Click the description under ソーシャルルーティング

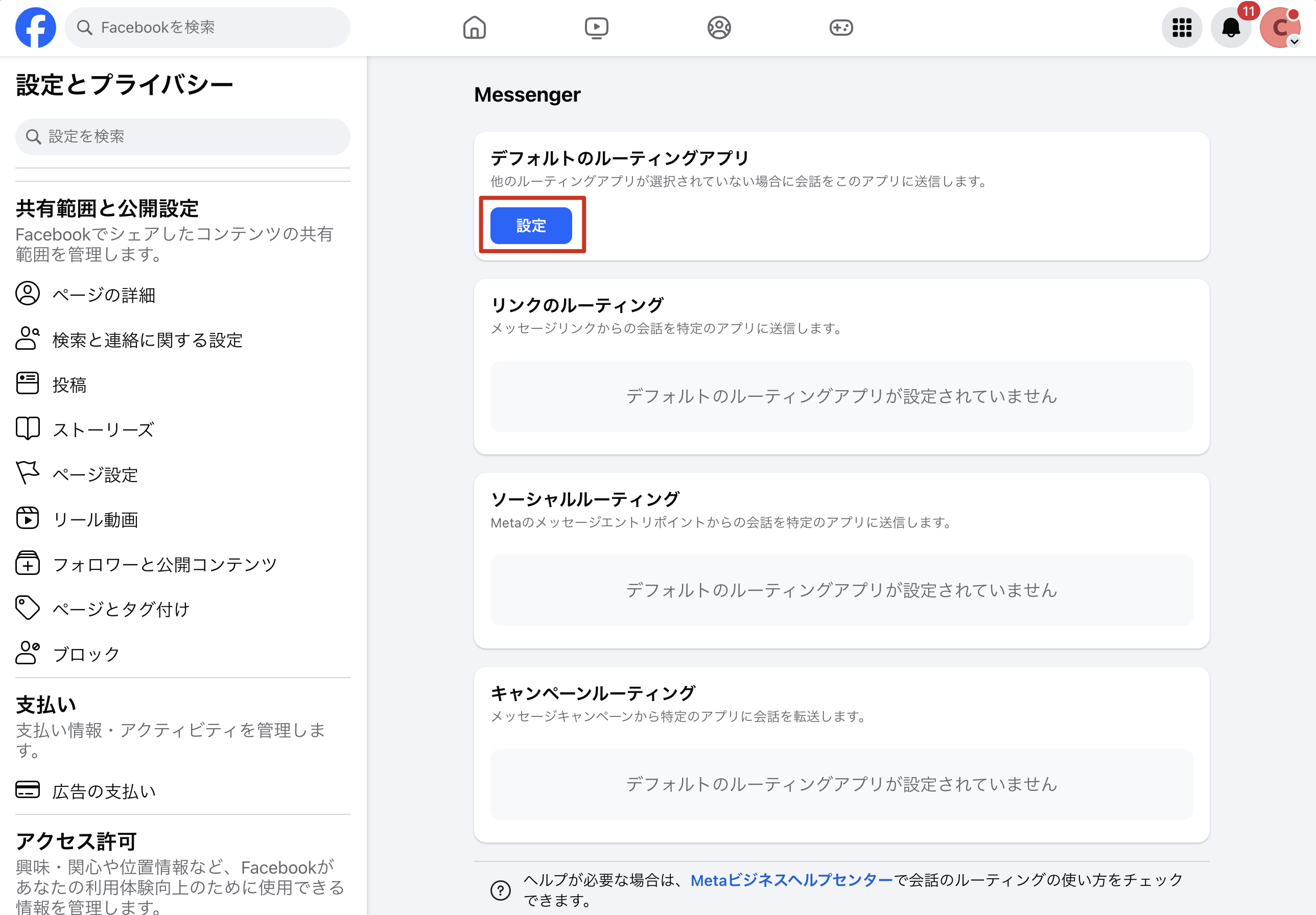tap(722, 522)
